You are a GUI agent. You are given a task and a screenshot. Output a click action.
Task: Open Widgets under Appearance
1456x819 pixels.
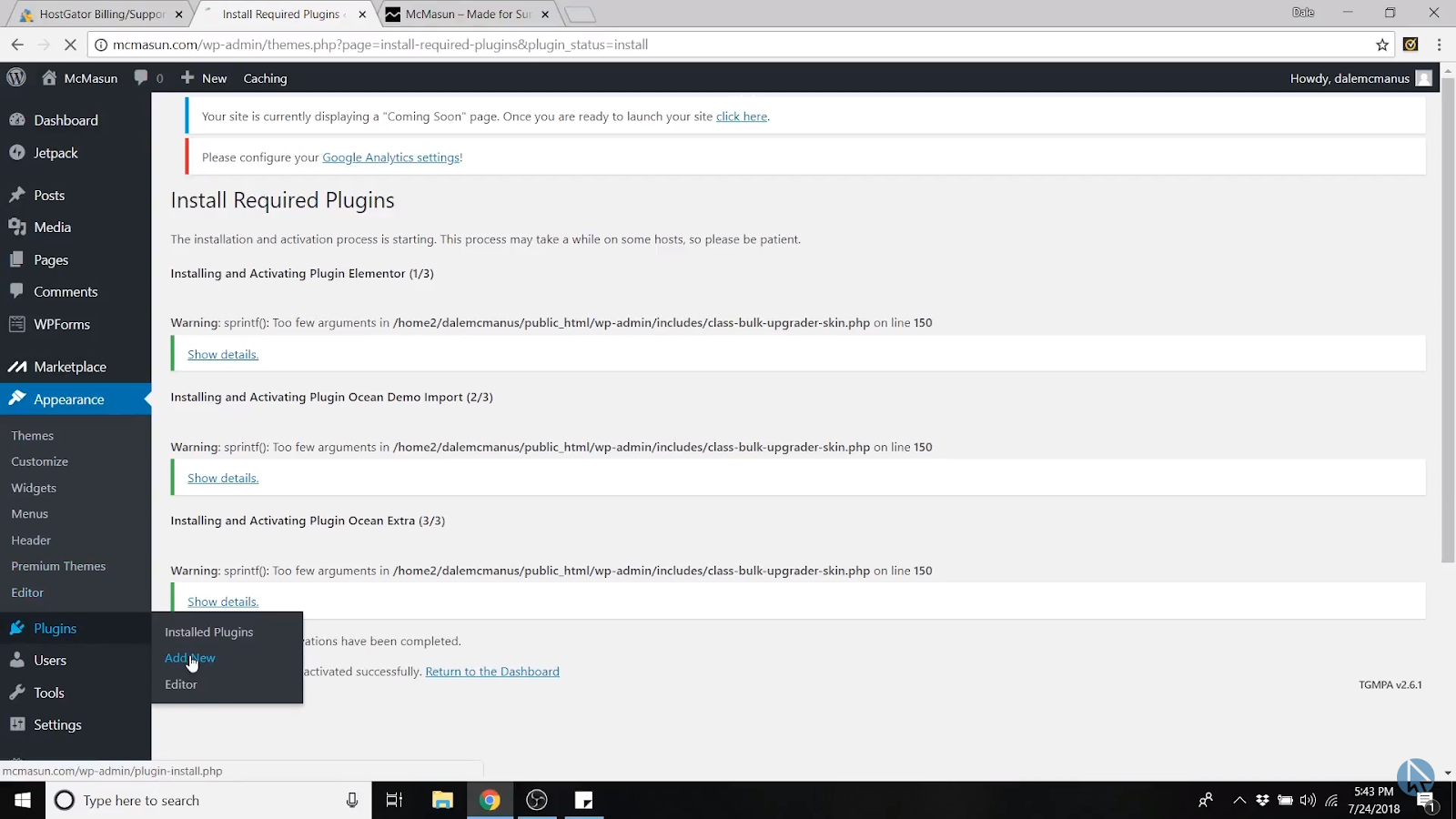pyautogui.click(x=34, y=488)
